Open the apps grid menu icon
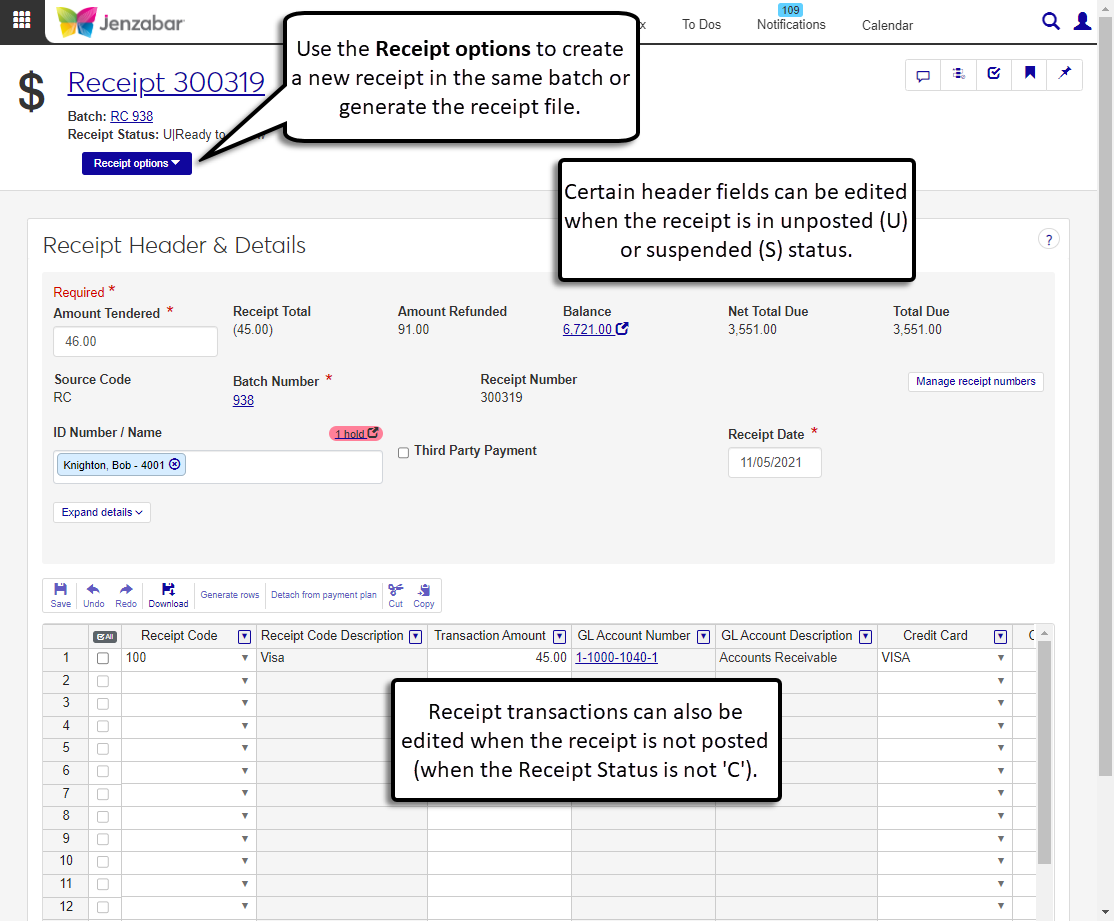Viewport: 1114px width, 921px height. 21,20
